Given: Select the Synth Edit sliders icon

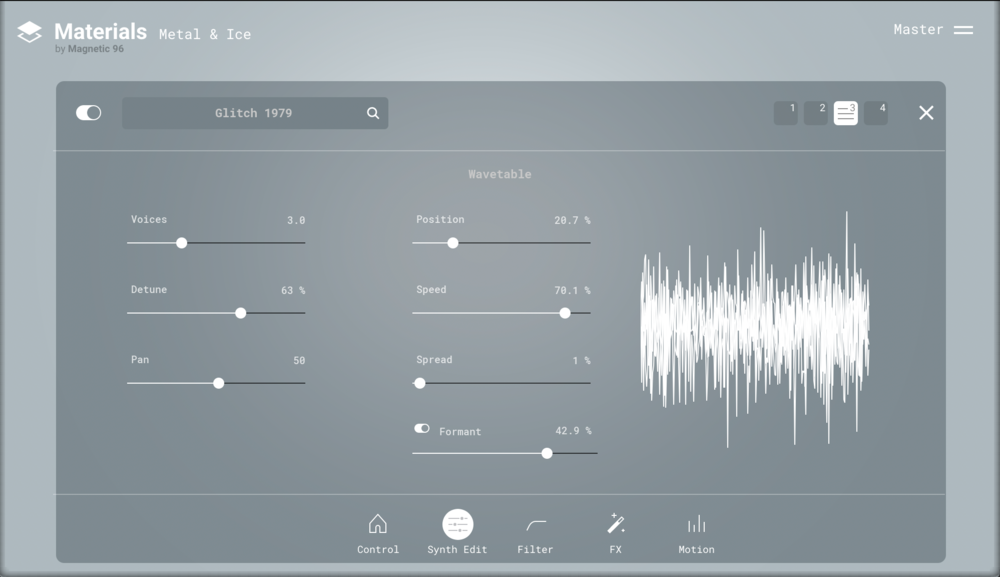Looking at the screenshot, I should coord(457,525).
